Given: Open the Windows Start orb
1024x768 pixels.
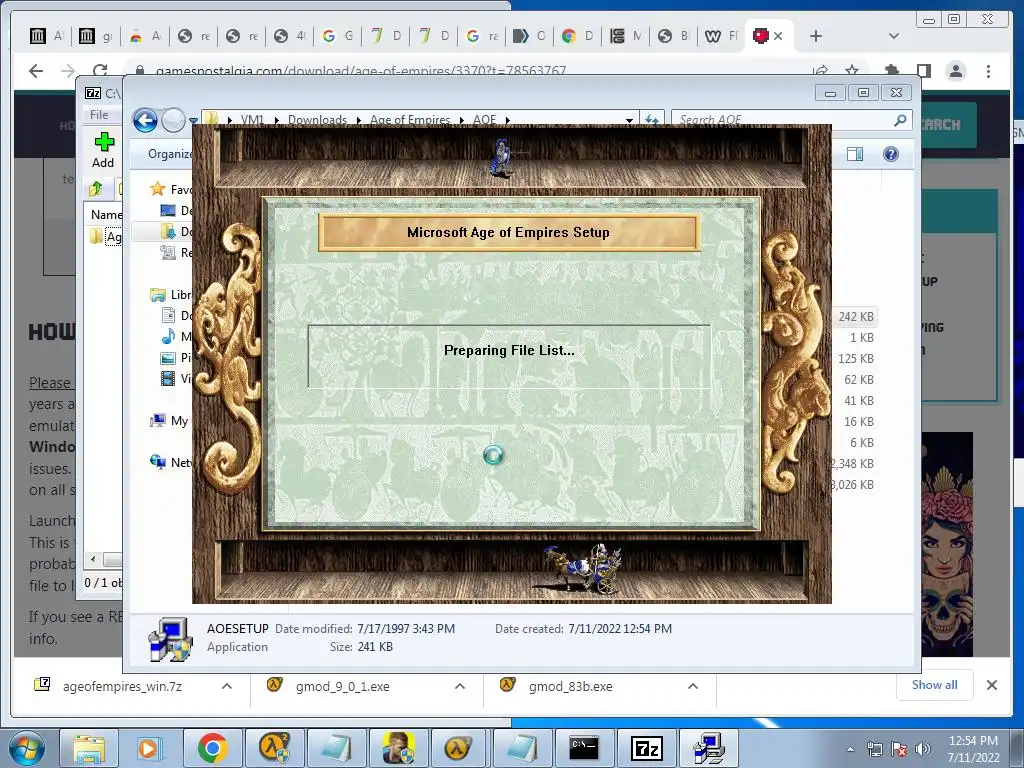Looking at the screenshot, I should [26, 748].
